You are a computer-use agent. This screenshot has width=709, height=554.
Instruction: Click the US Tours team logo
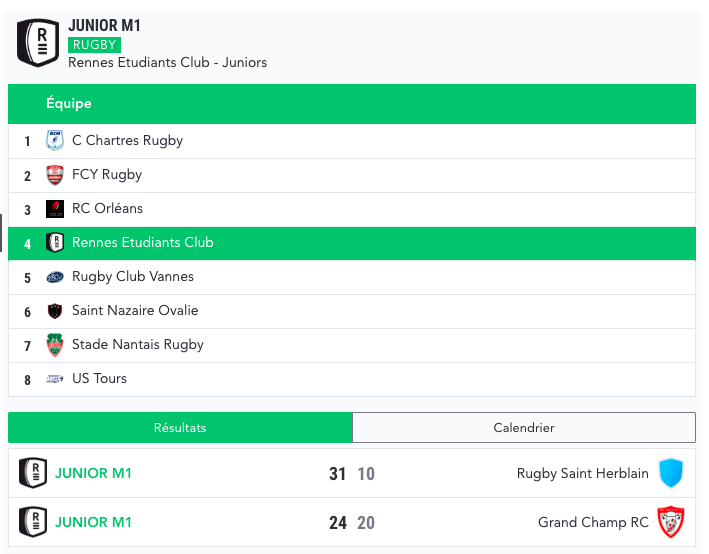pos(55,379)
